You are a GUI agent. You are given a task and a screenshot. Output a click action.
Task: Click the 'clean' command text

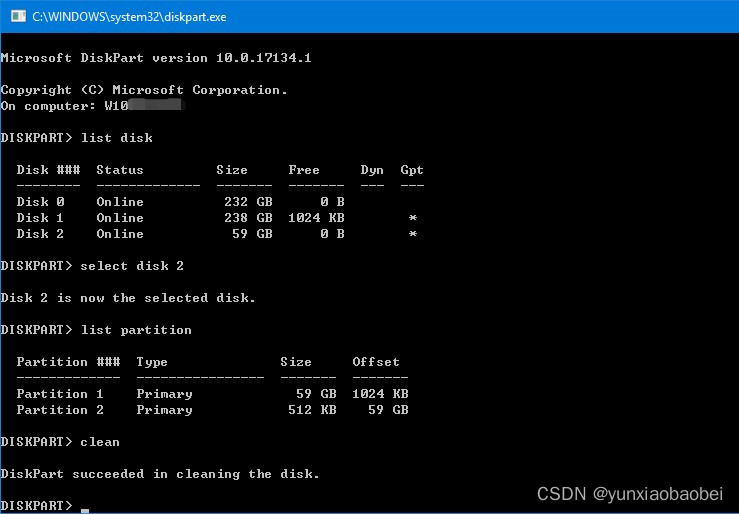point(100,442)
